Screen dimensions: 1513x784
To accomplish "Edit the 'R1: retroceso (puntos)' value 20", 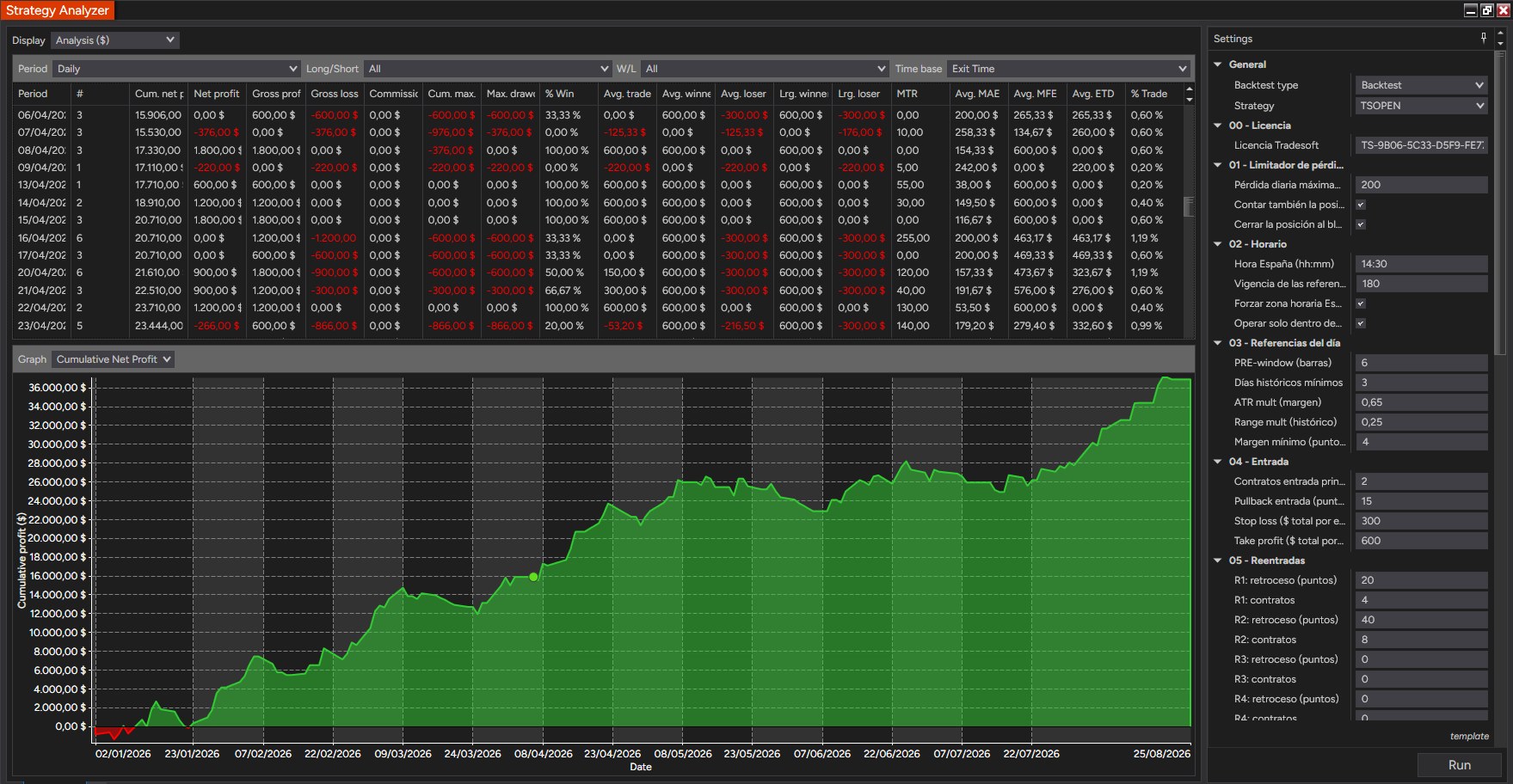I will pos(1421,580).
